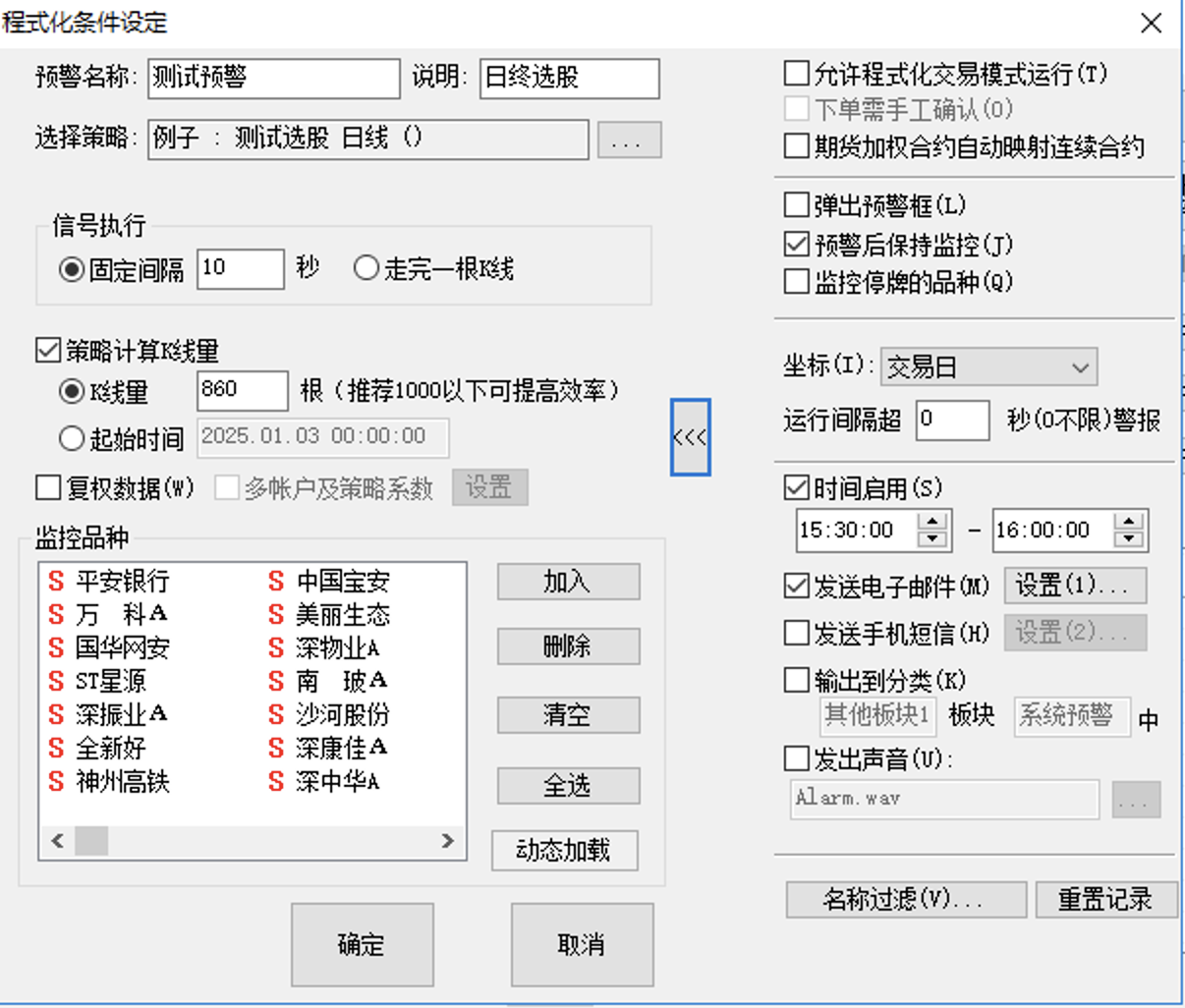Enable 复权数据(W) checkbox
Screen dimensions: 1185x1008
tap(48, 487)
